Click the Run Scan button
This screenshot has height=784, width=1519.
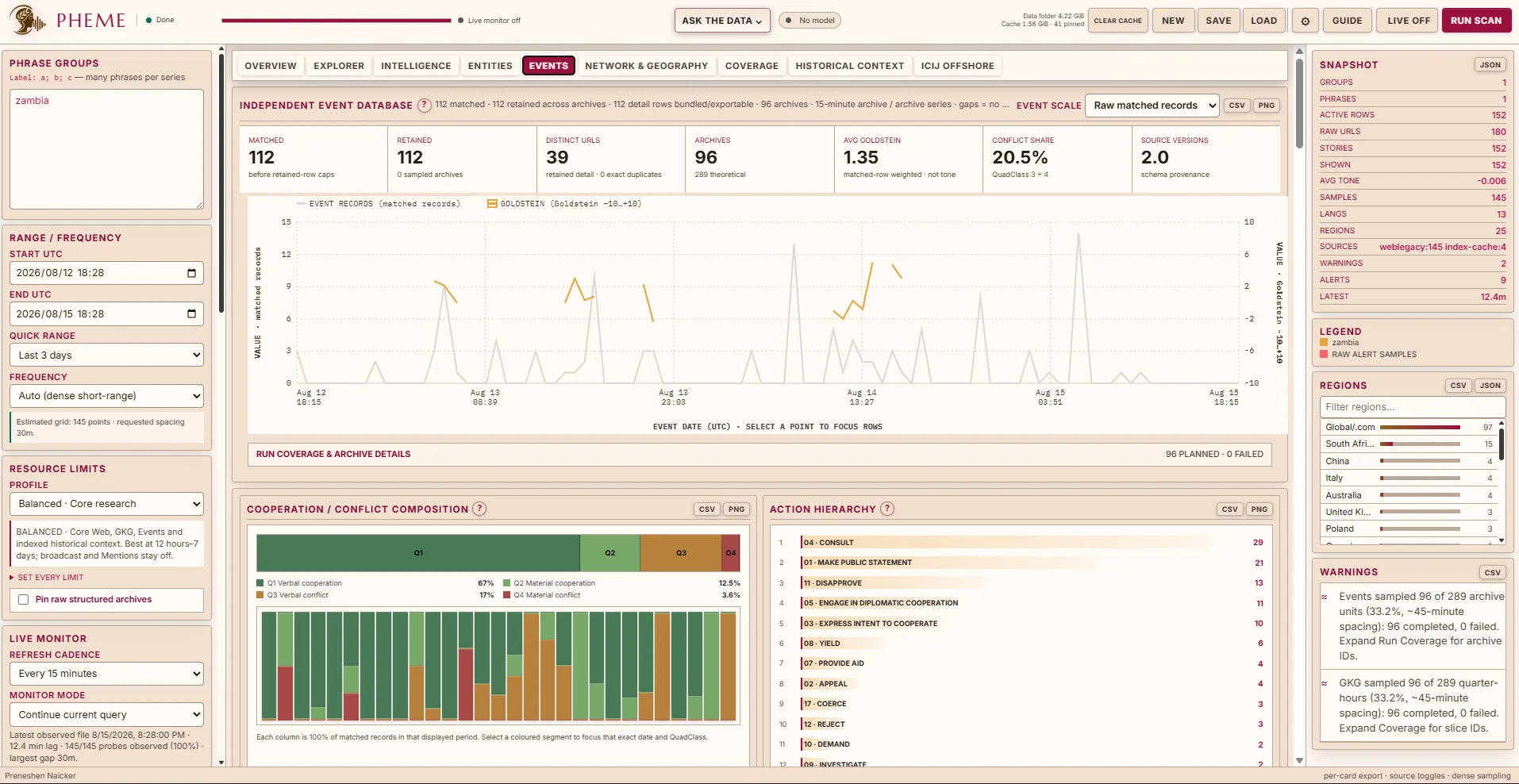(x=1476, y=21)
